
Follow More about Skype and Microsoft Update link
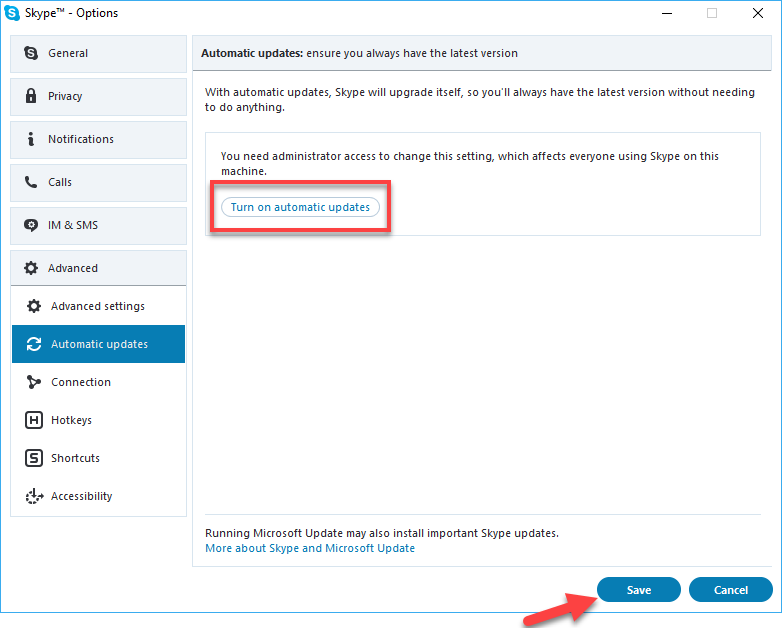tap(310, 548)
